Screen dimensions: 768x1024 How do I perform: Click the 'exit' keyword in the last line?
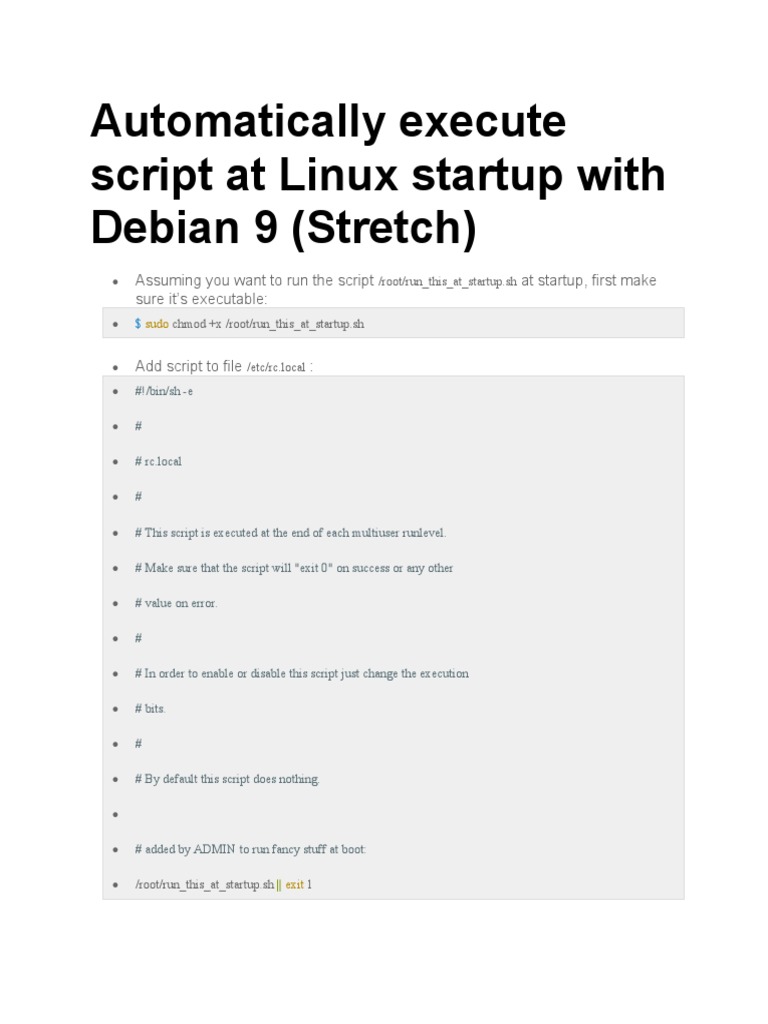click(x=295, y=885)
